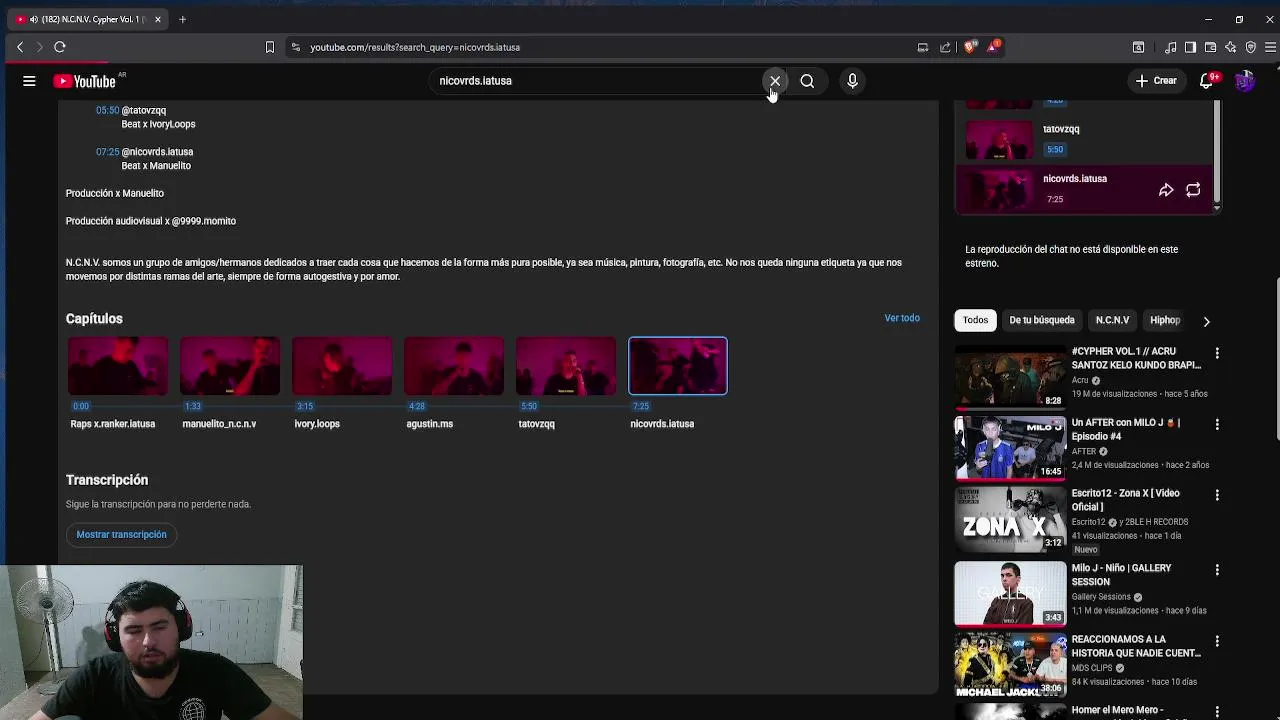1280x720 pixels.
Task: Click Mostrar transcripción button
Action: [122, 535]
